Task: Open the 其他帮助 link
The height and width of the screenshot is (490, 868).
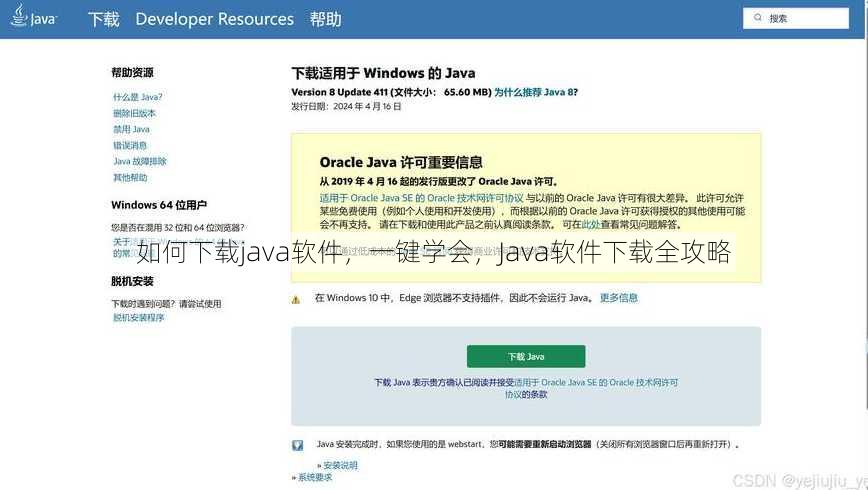Action: coord(130,177)
